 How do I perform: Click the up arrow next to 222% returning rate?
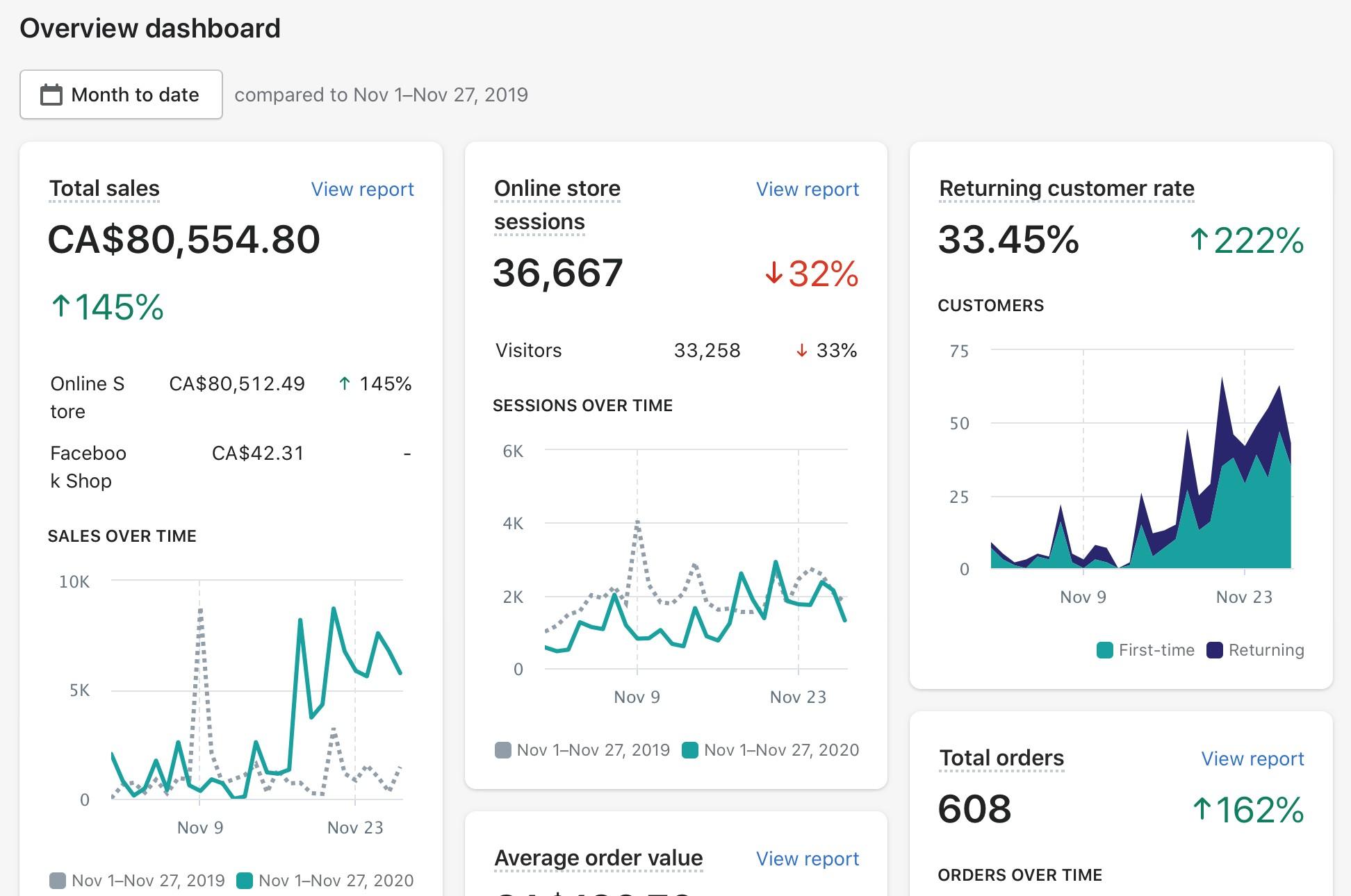click(1199, 240)
